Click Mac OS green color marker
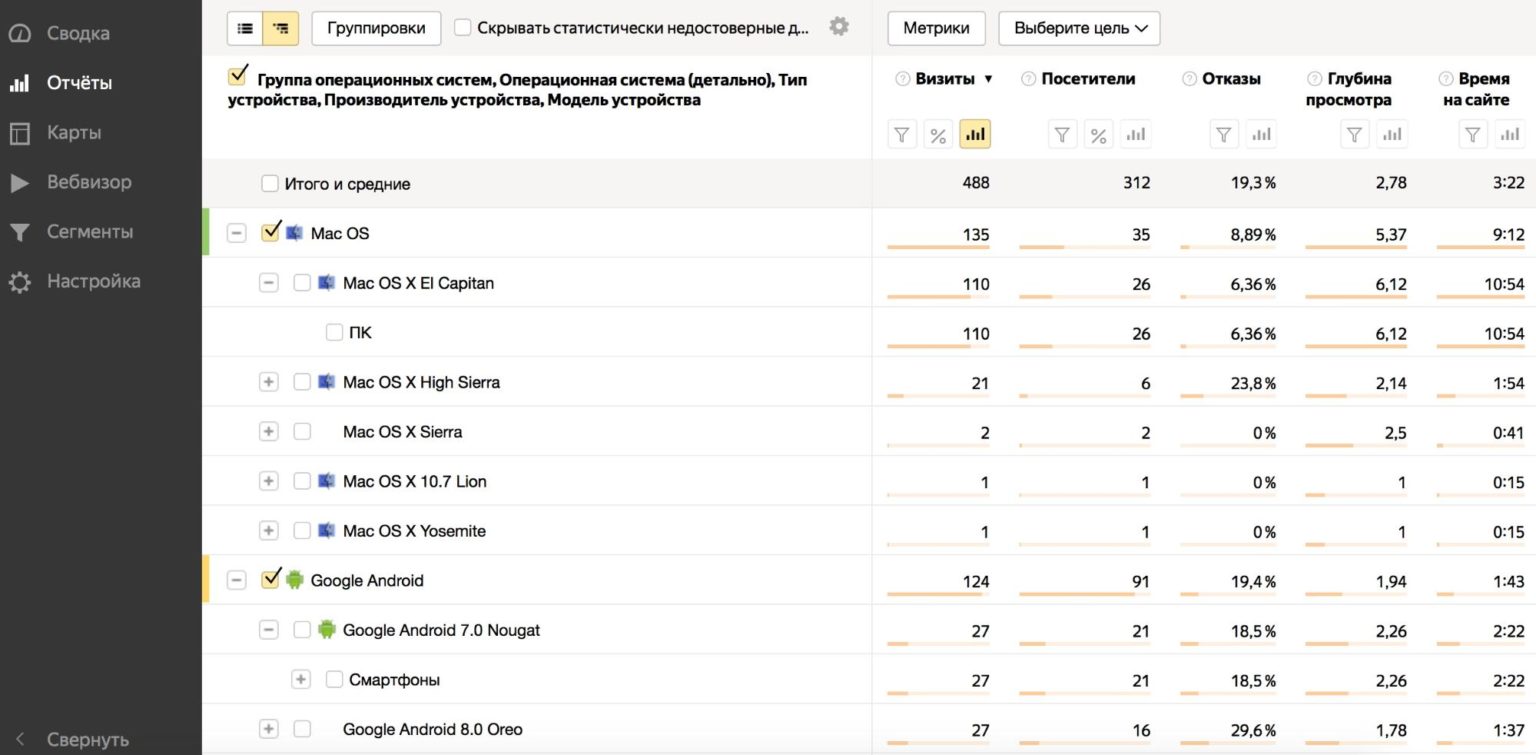Viewport: 1536px width, 755px height. 205,233
